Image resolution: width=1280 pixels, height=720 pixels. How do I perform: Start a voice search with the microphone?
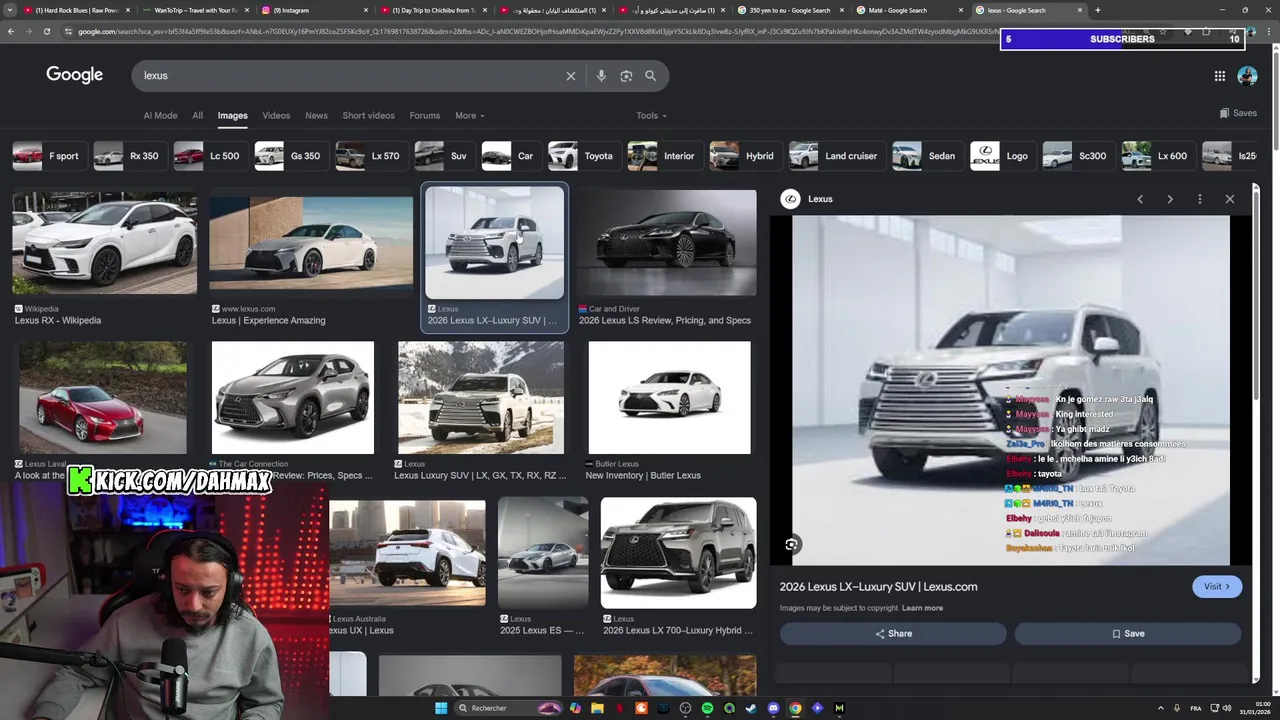pos(601,76)
